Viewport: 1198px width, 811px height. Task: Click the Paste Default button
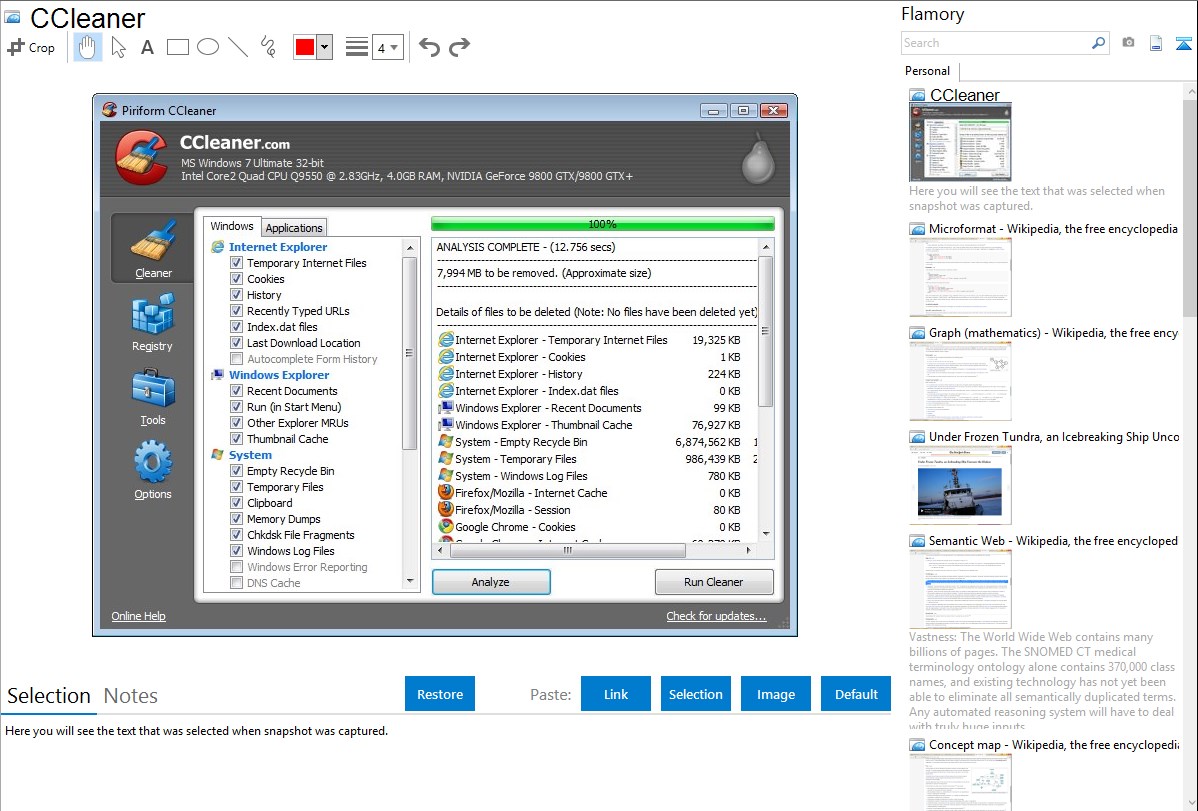(856, 694)
